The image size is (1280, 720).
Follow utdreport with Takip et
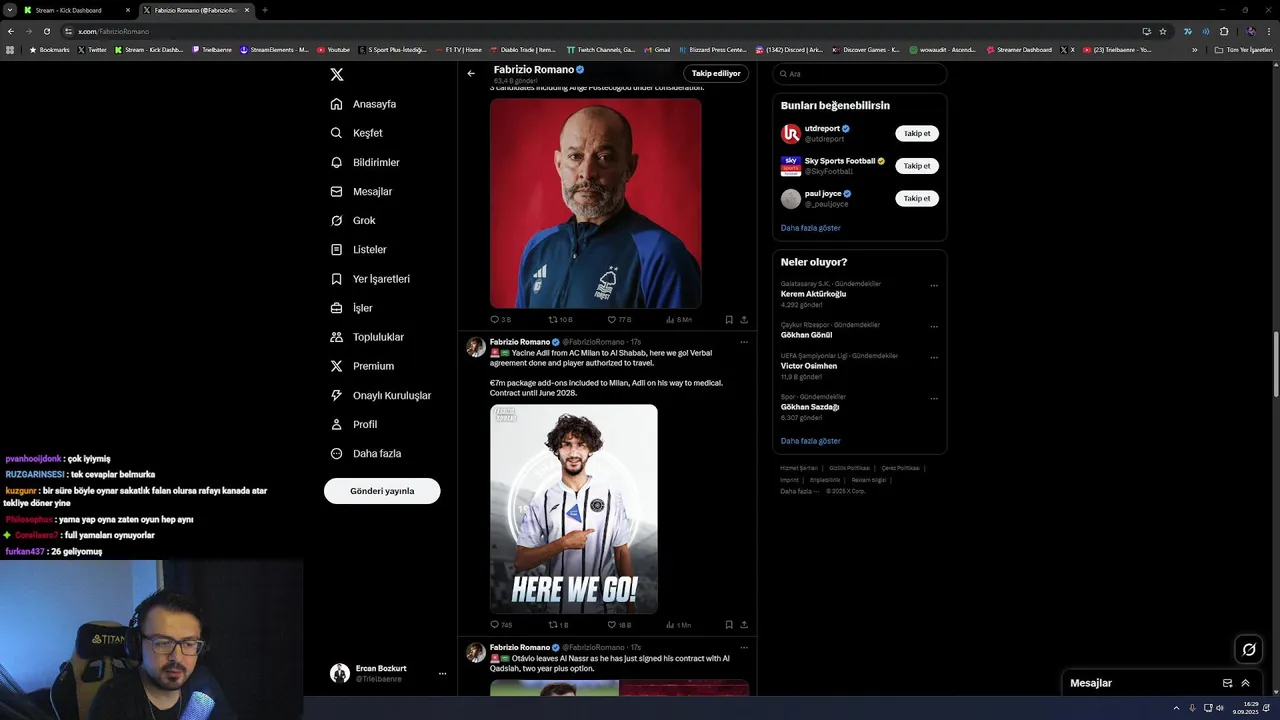(x=917, y=133)
